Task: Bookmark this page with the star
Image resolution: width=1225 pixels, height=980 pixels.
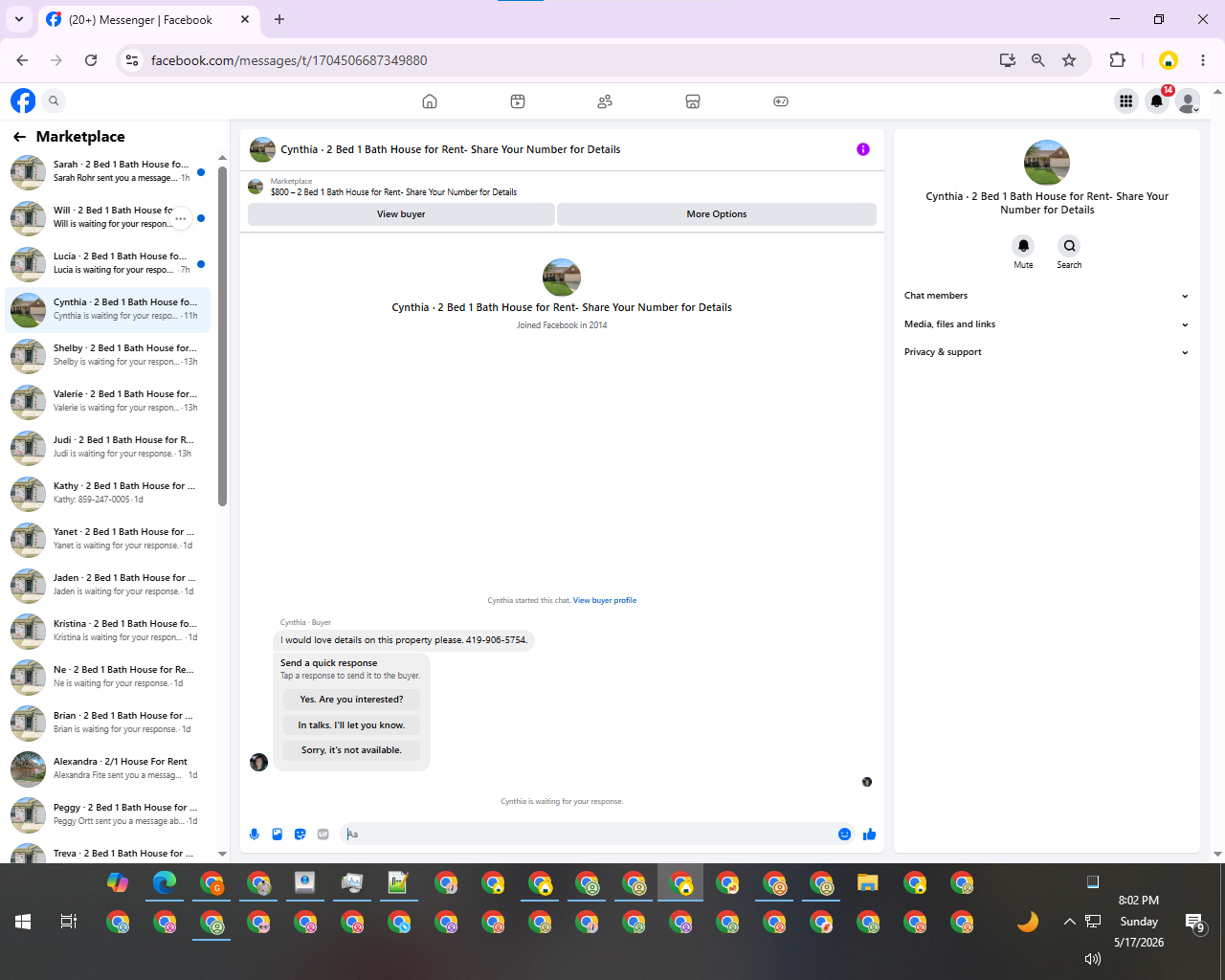Action: tap(1069, 60)
